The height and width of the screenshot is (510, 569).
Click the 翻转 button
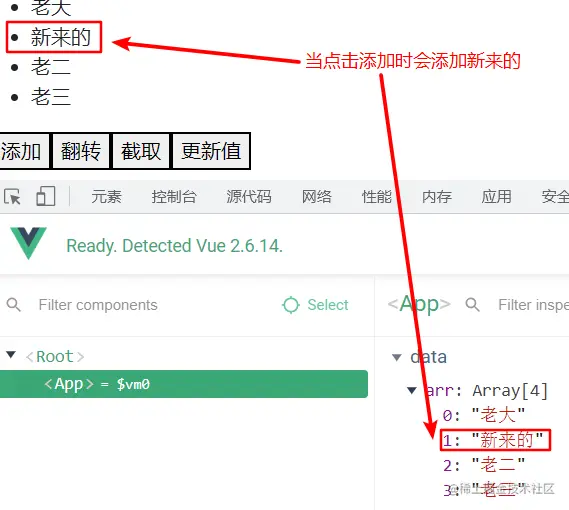[x=81, y=151]
